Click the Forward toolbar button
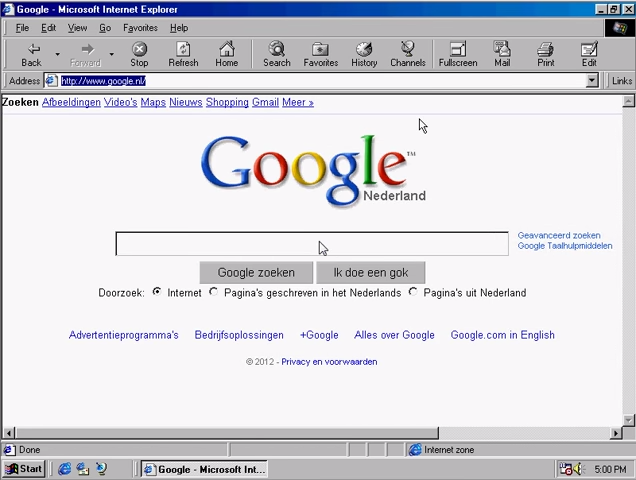 pos(86,54)
